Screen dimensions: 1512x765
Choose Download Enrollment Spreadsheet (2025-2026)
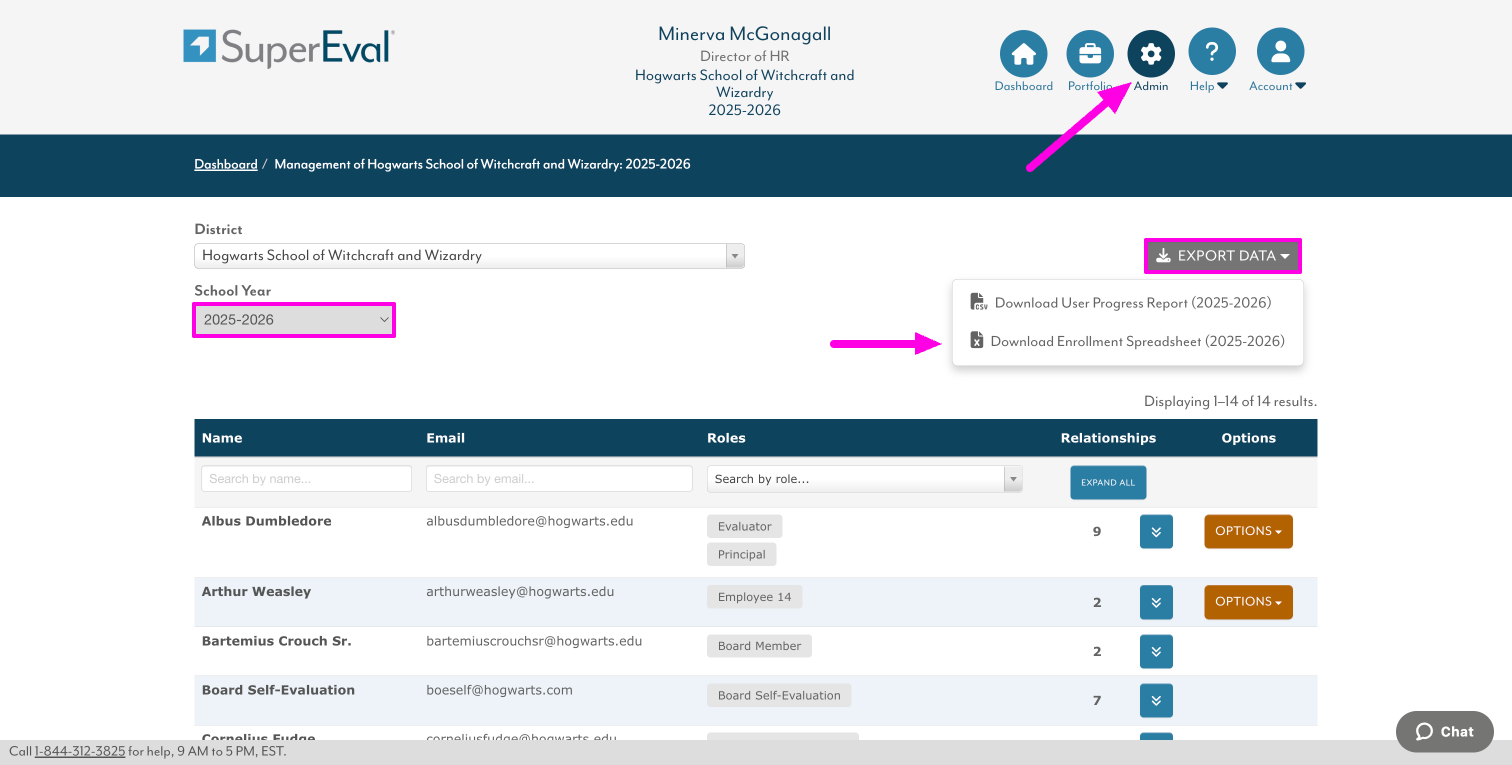[1128, 341]
